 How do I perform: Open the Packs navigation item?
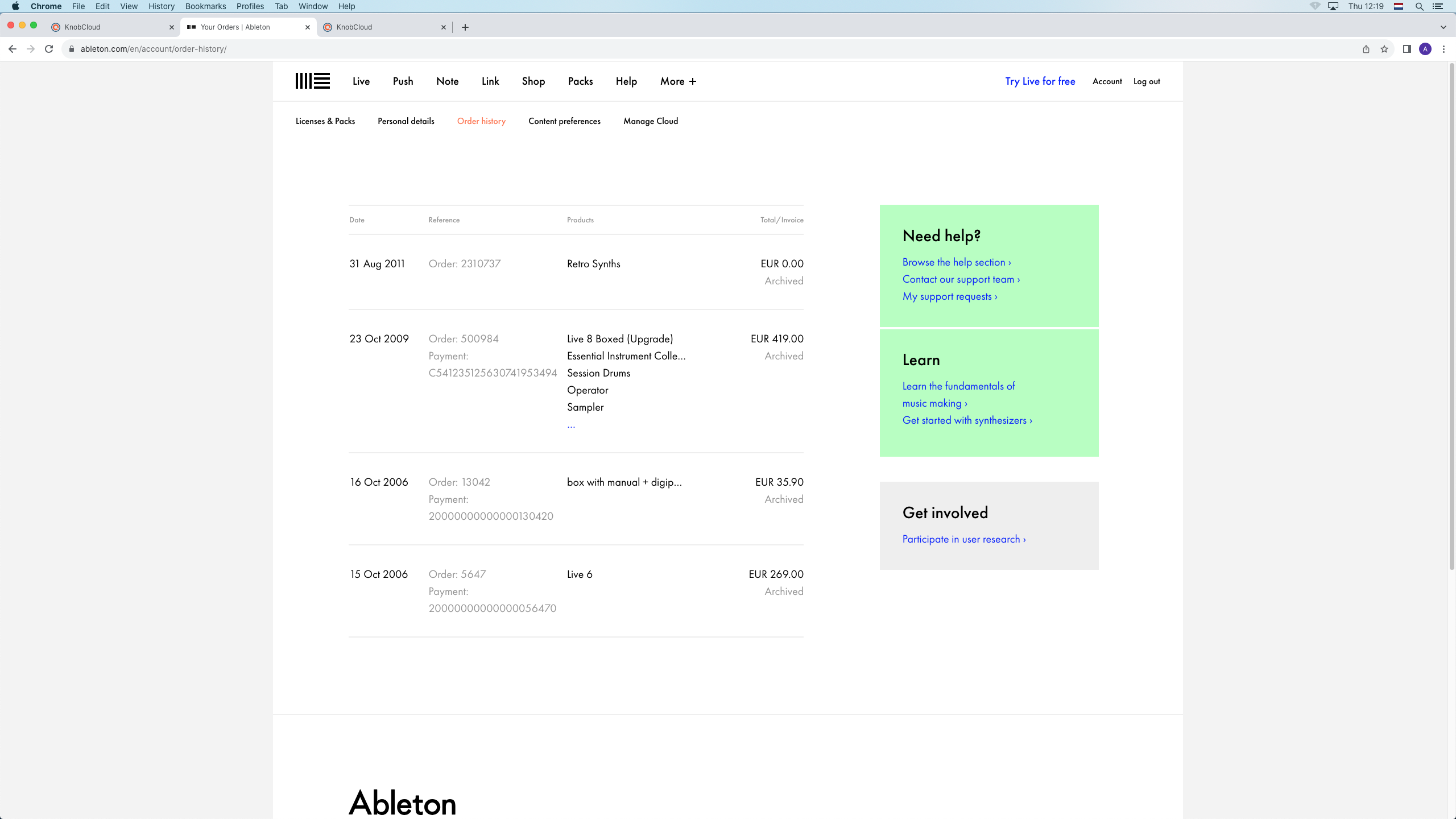click(580, 81)
